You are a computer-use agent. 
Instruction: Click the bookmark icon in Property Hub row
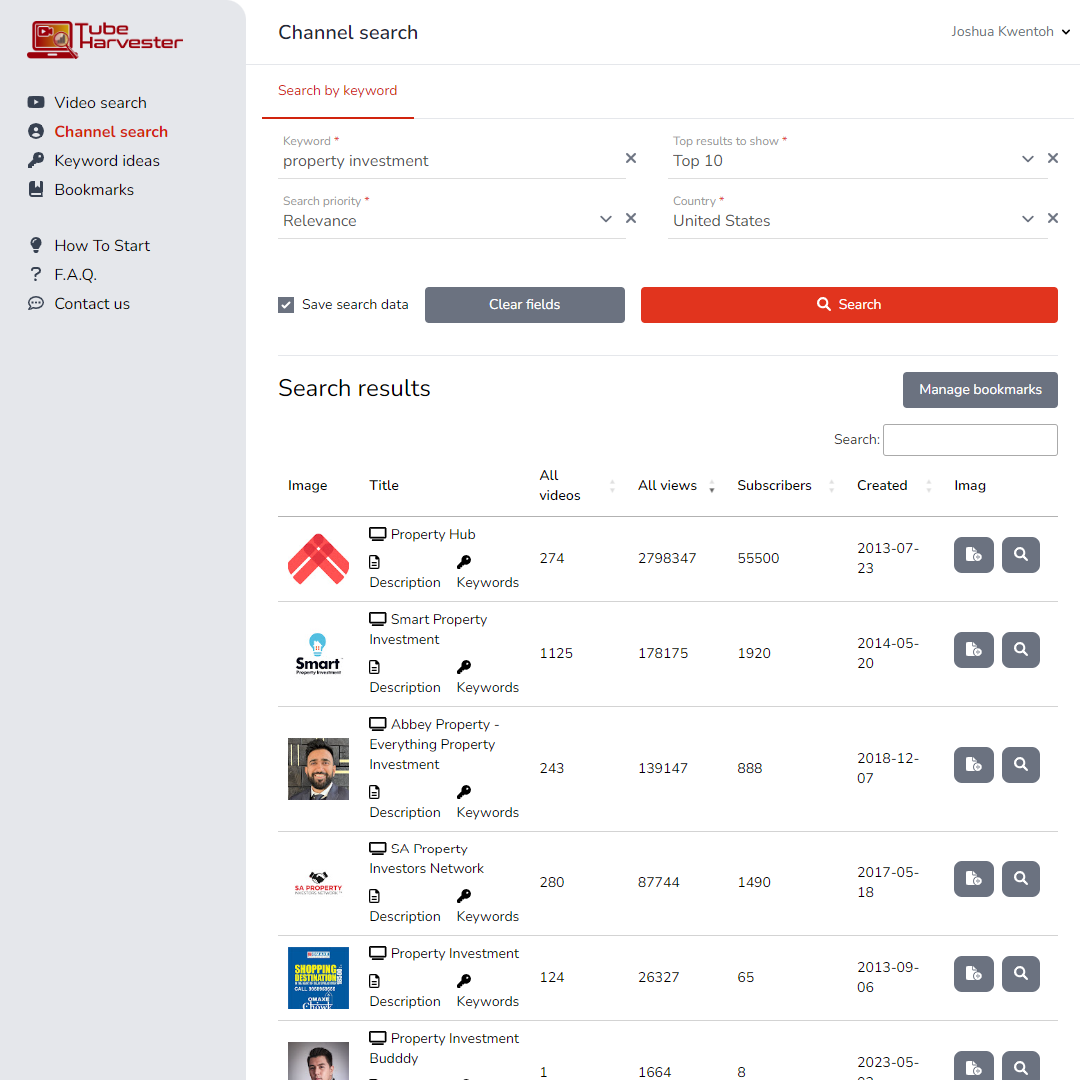click(973, 555)
